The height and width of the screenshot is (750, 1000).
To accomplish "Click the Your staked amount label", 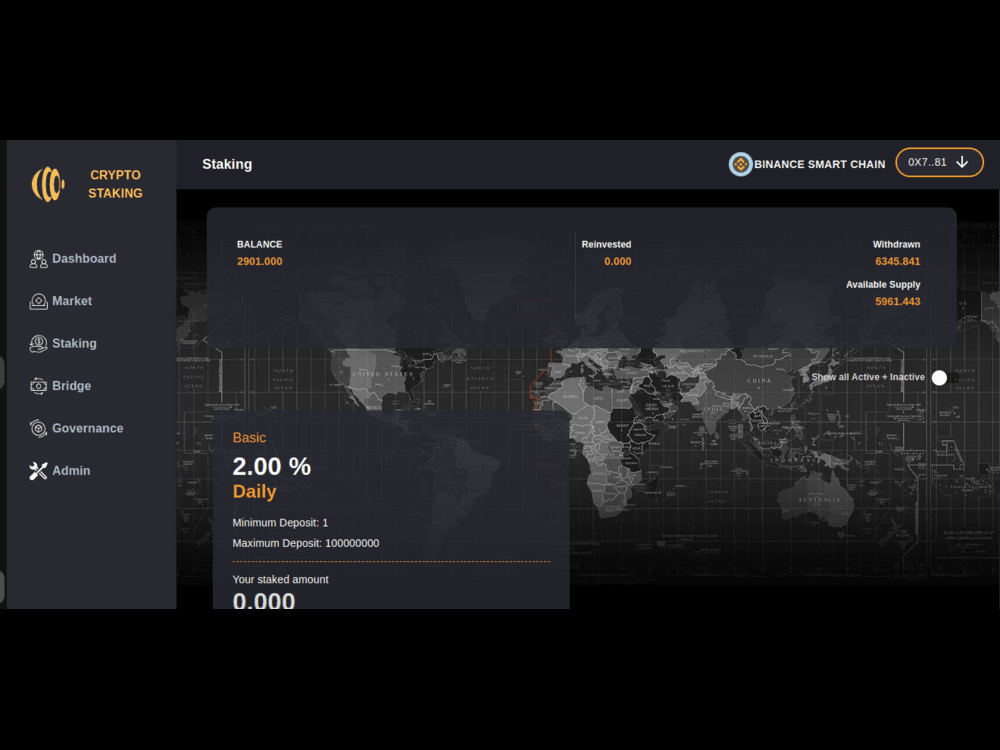I will tap(280, 580).
